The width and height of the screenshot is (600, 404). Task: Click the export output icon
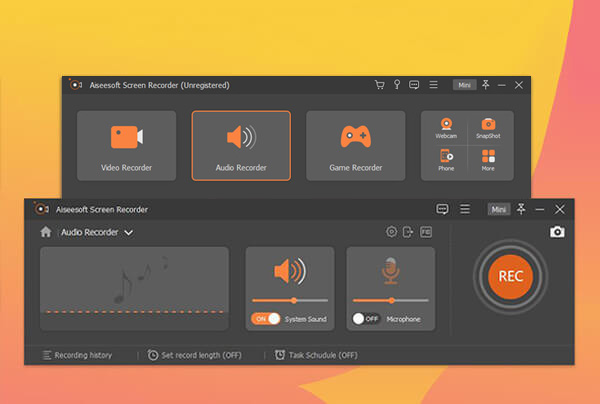point(408,232)
